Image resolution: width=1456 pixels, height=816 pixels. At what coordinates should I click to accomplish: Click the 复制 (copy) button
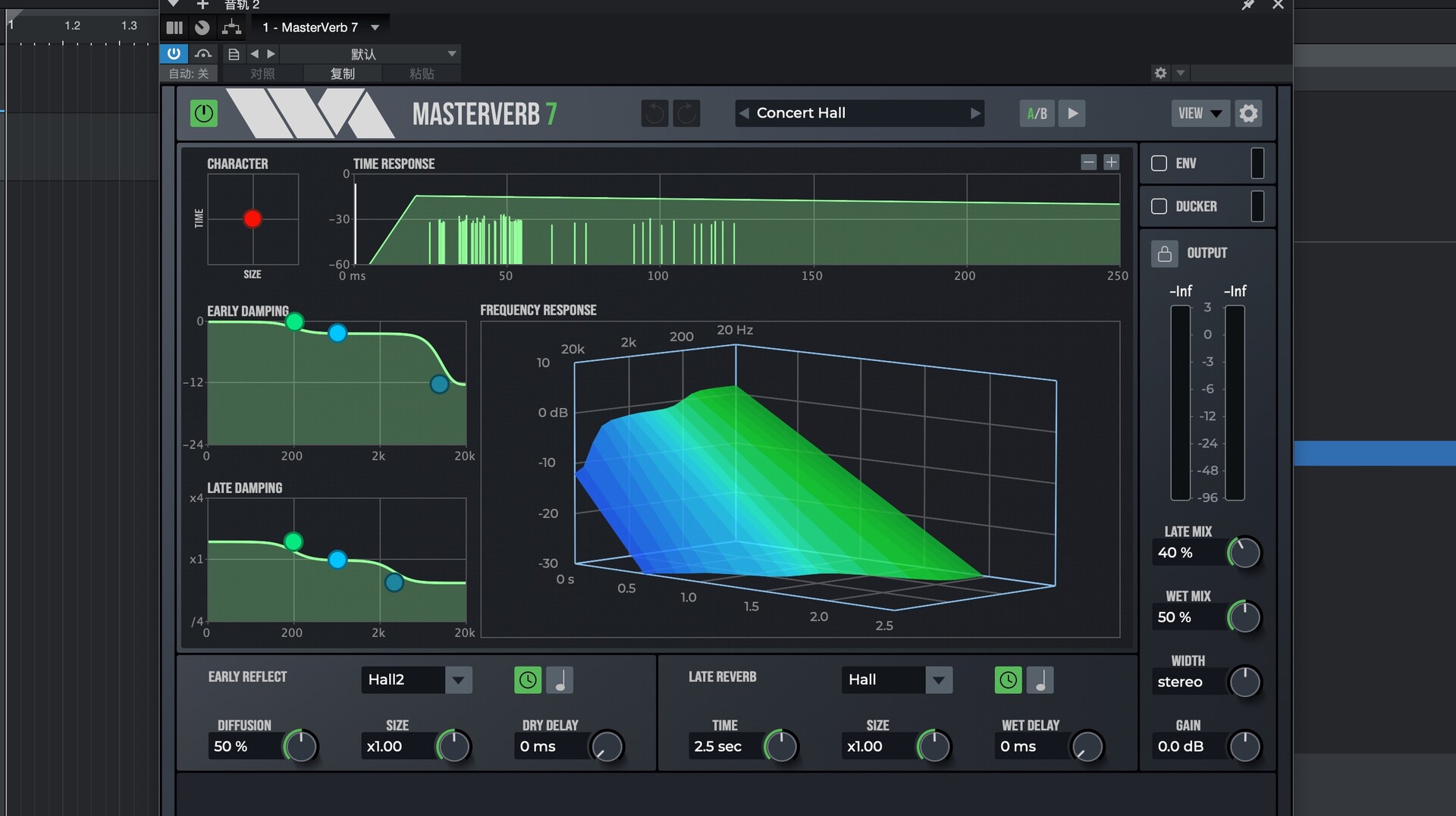[342, 74]
